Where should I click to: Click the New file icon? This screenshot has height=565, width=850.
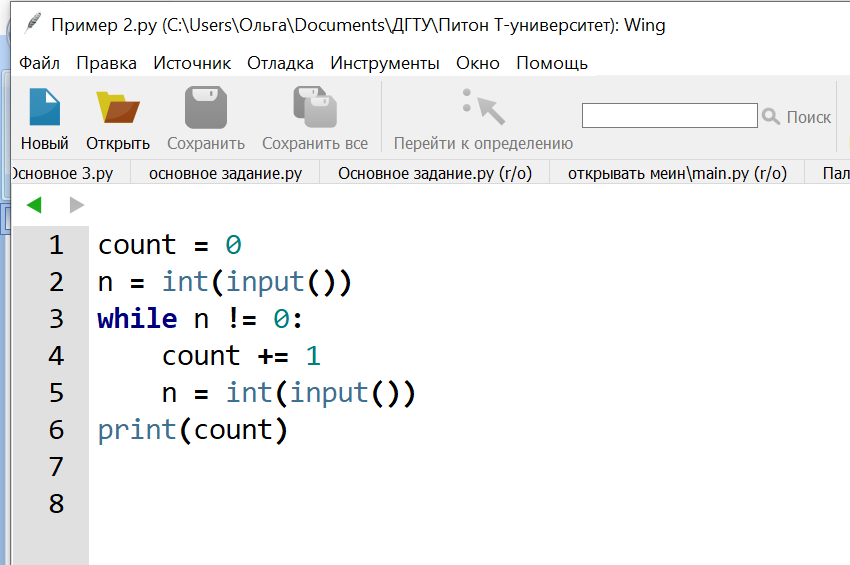click(x=44, y=107)
